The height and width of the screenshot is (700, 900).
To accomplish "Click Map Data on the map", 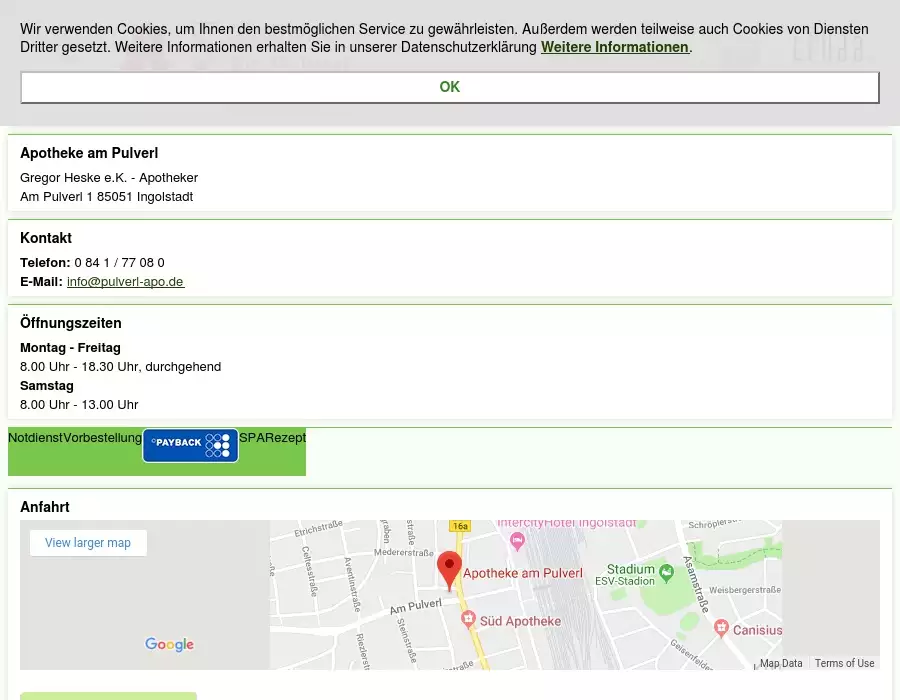I will pyautogui.click(x=781, y=663).
